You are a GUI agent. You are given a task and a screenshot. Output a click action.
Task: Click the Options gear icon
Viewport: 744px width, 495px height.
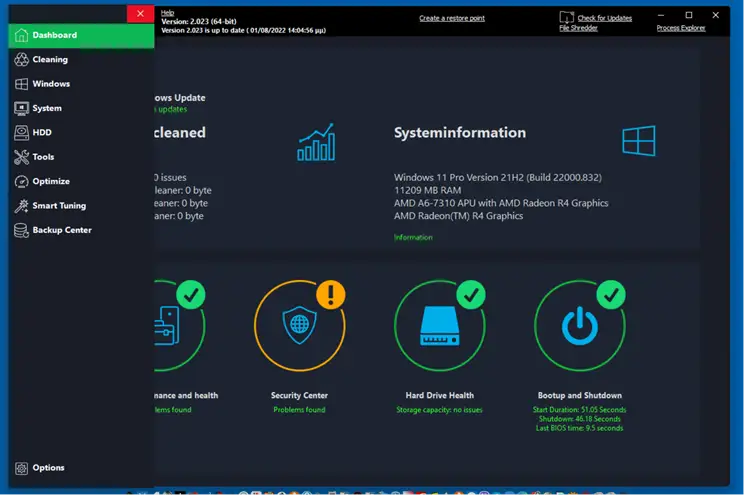pos(21,468)
